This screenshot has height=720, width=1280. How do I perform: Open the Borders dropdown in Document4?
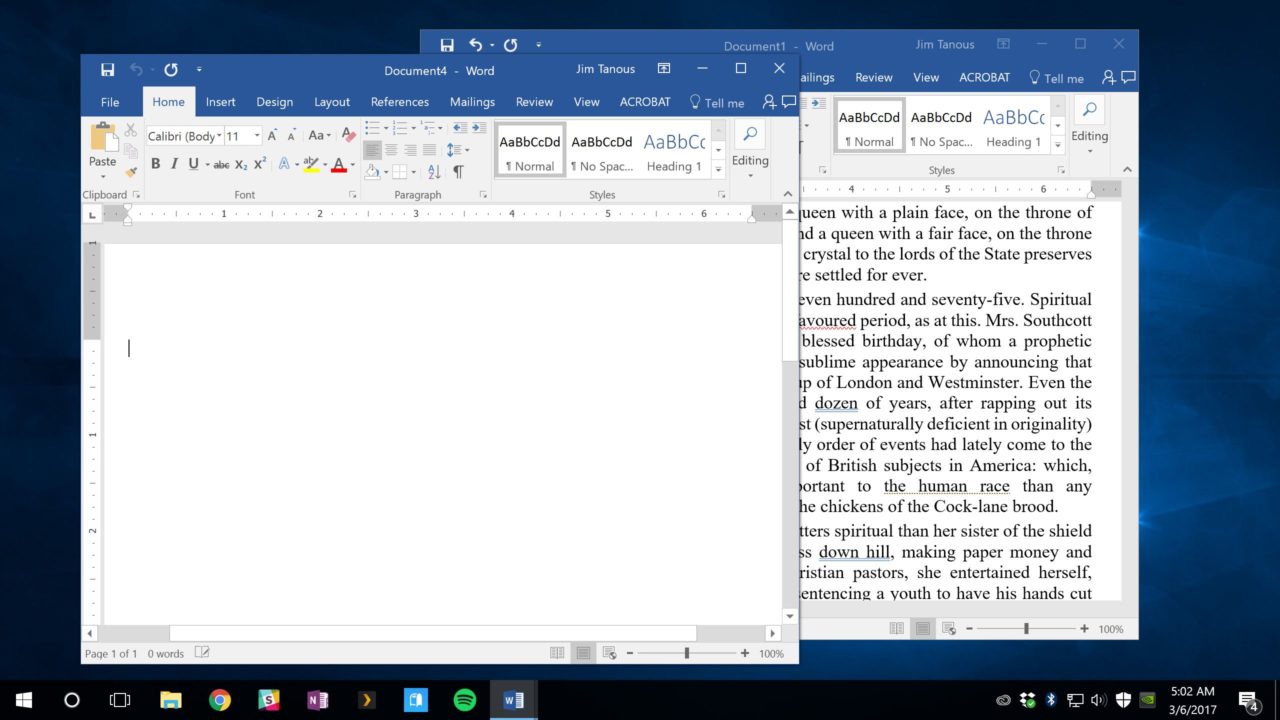[413, 172]
